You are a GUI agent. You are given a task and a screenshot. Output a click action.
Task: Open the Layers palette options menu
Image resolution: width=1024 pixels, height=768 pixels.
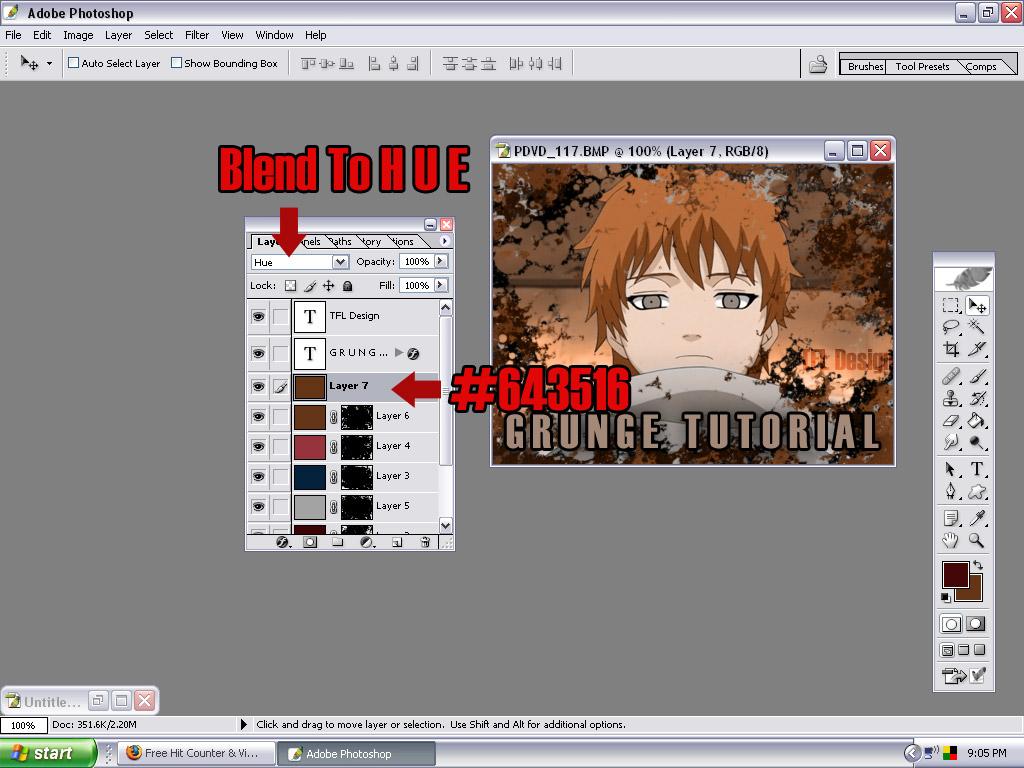pos(445,241)
